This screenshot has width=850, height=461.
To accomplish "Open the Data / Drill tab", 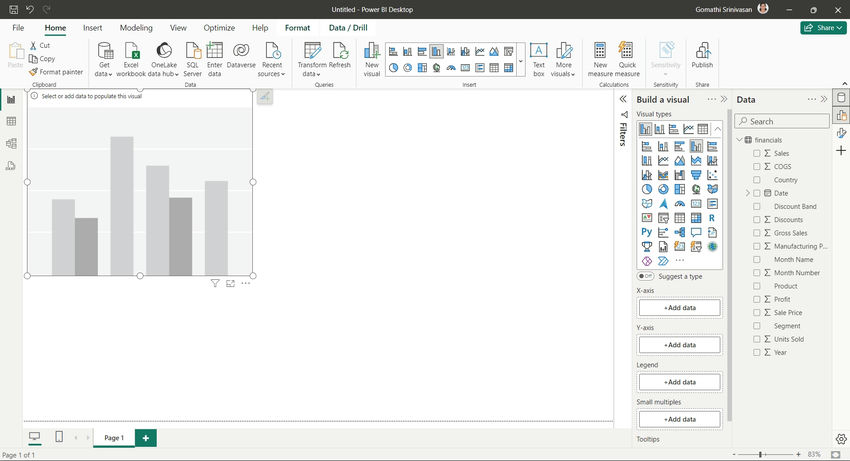I will (348, 28).
